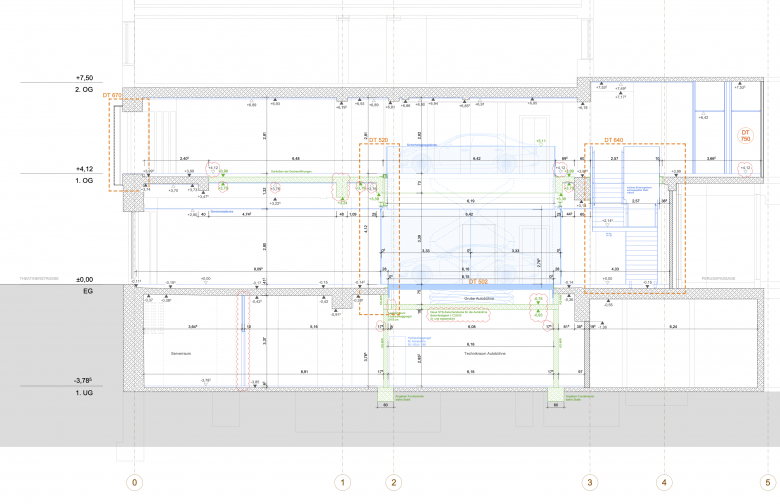Click the axis marker circle labeled 0
780x504 pixels.
(135, 482)
